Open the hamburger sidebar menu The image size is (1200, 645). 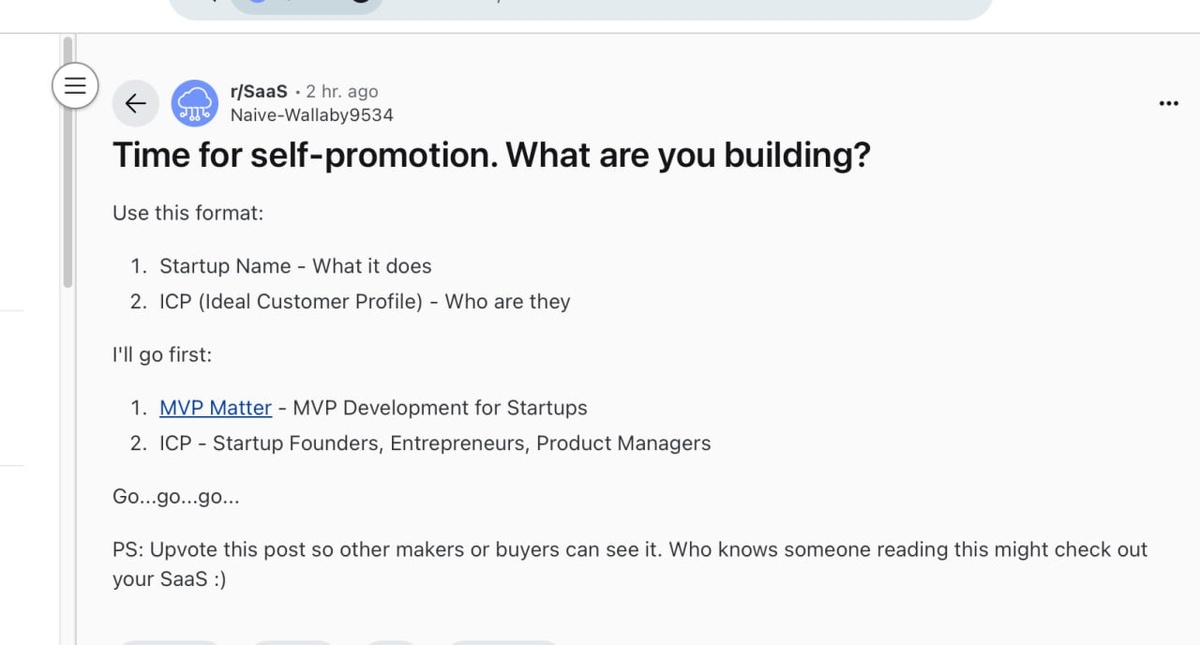coord(74,85)
